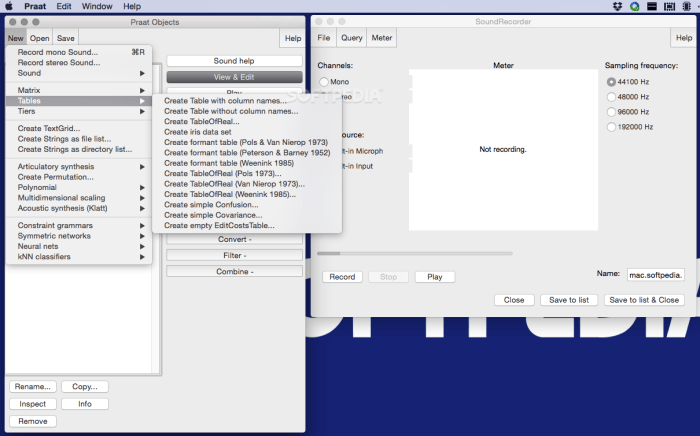Choose Record mono Sound...

[x=79, y=52]
